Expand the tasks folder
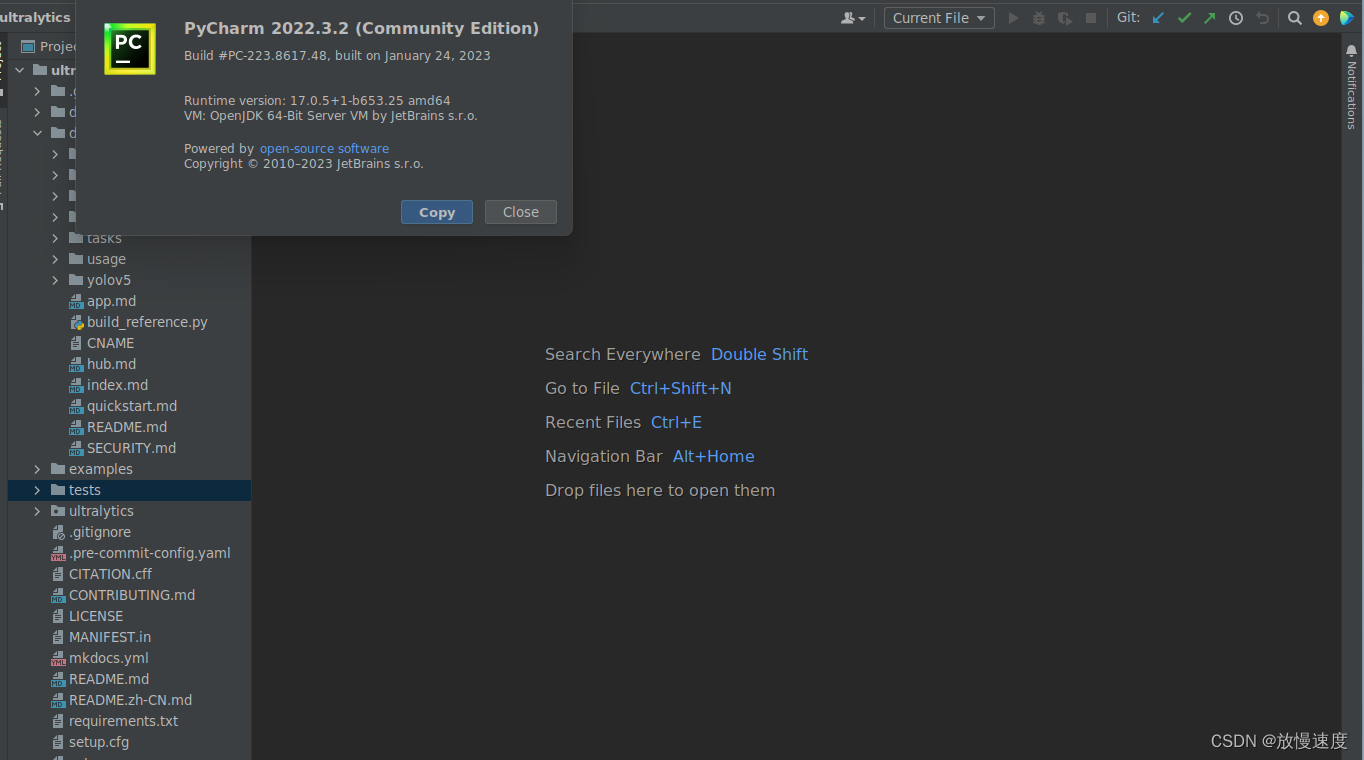Screen dimensions: 1364x760 pos(56,238)
